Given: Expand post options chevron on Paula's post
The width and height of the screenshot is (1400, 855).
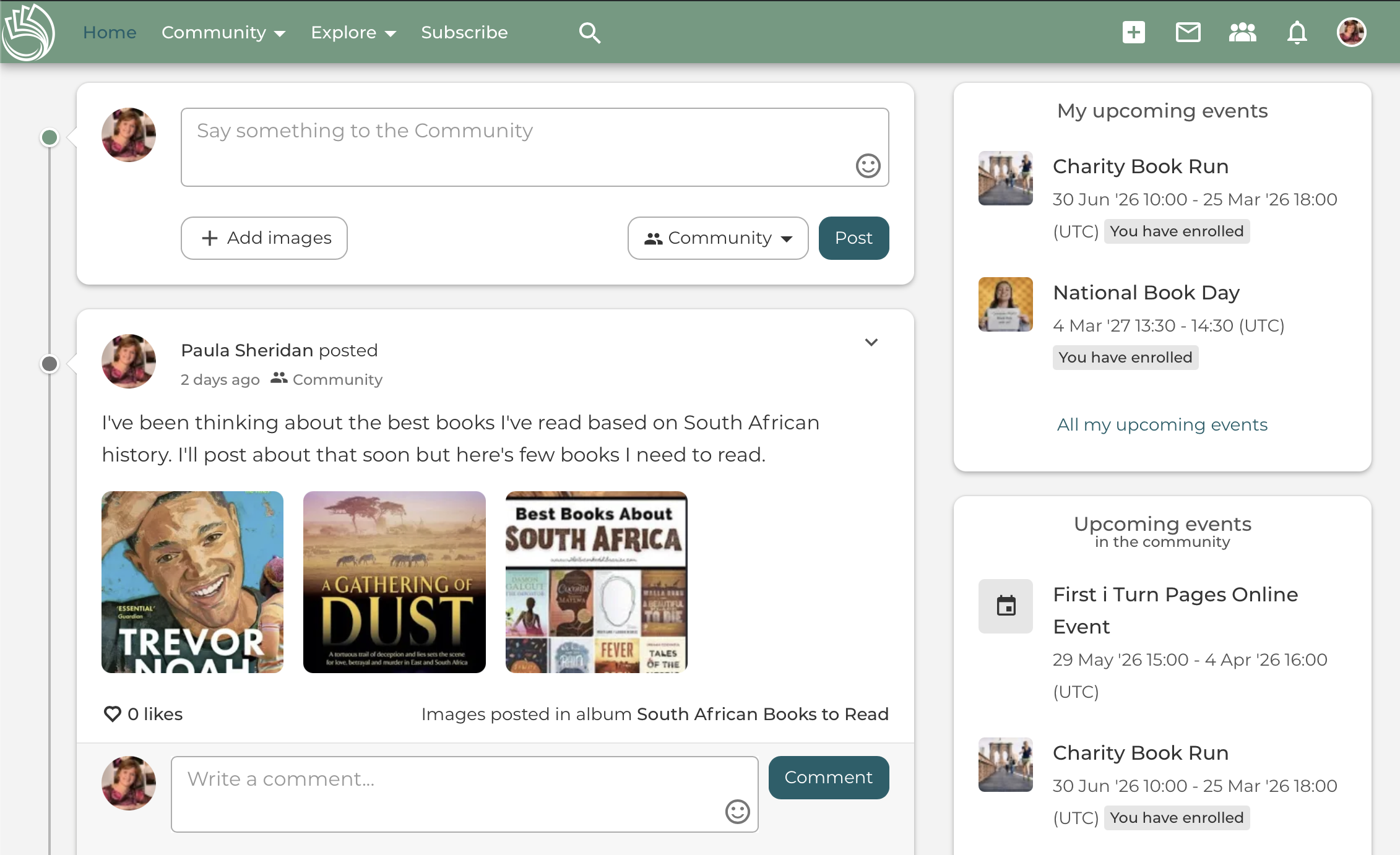Looking at the screenshot, I should [x=871, y=342].
